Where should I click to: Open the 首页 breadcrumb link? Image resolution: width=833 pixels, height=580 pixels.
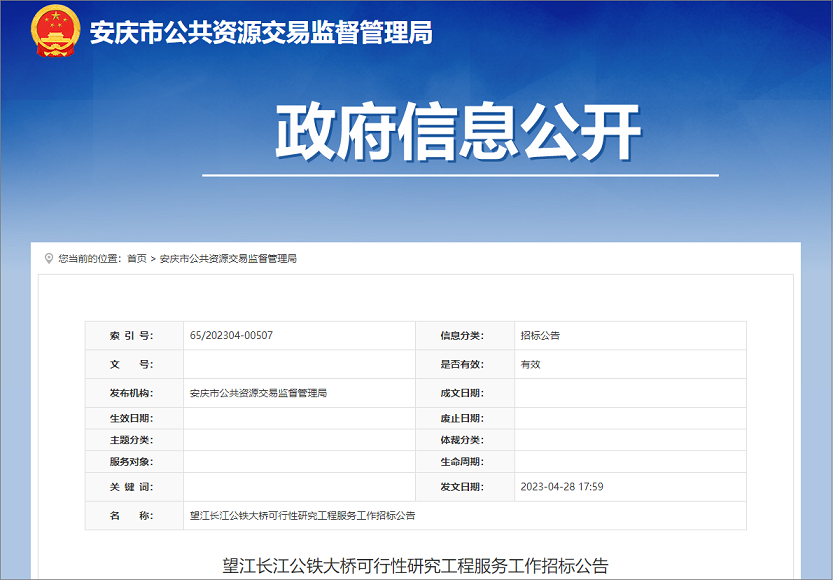point(137,258)
